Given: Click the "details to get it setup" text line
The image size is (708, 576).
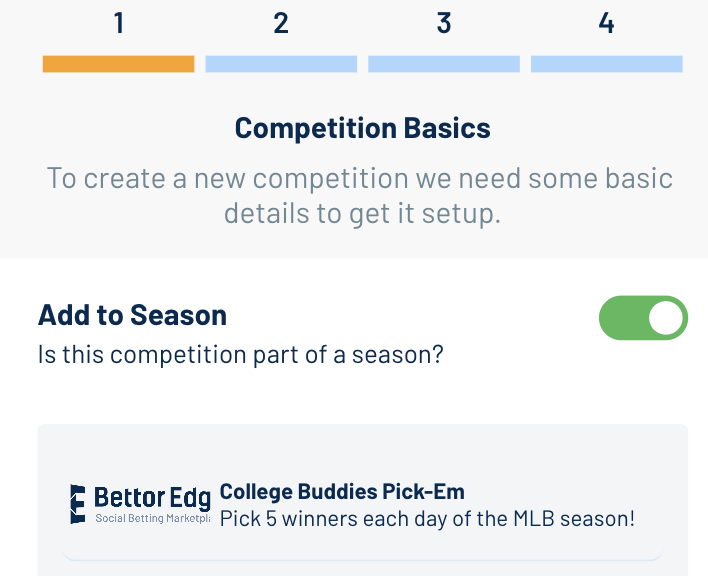Looking at the screenshot, I should [x=363, y=213].
